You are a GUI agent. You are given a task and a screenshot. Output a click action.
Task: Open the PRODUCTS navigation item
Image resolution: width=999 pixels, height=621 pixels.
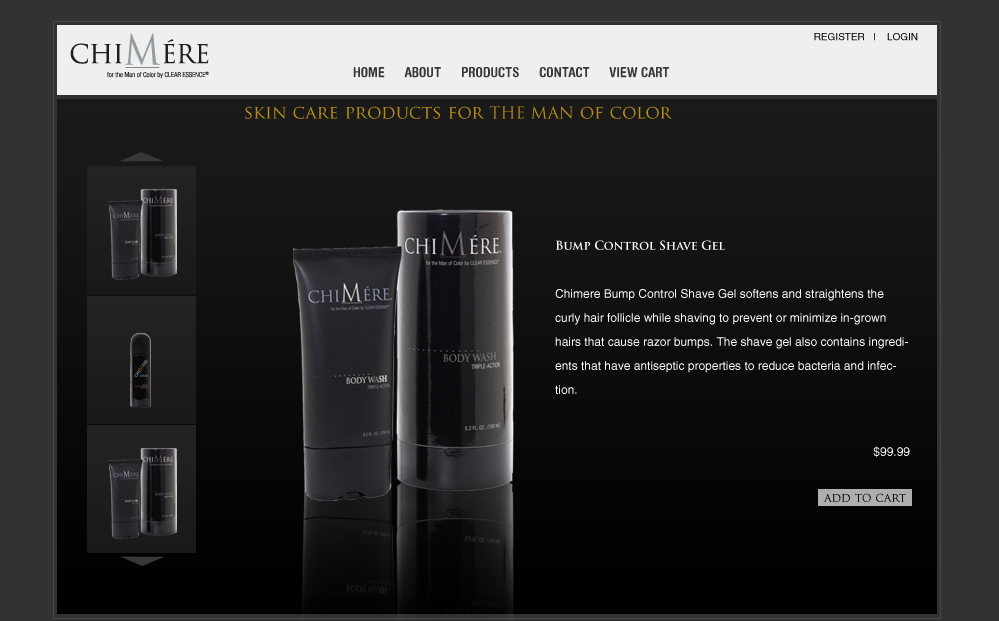click(490, 73)
